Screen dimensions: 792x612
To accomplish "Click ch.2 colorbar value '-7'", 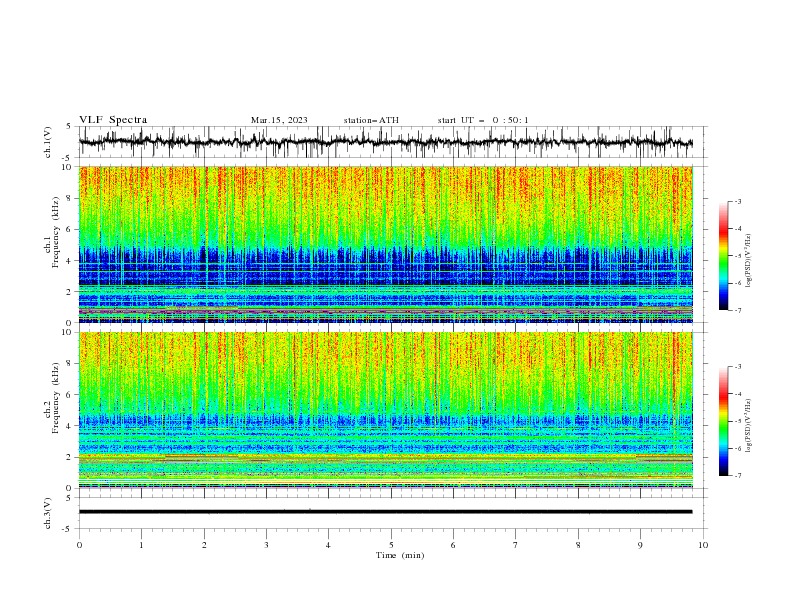I will click(737, 476).
